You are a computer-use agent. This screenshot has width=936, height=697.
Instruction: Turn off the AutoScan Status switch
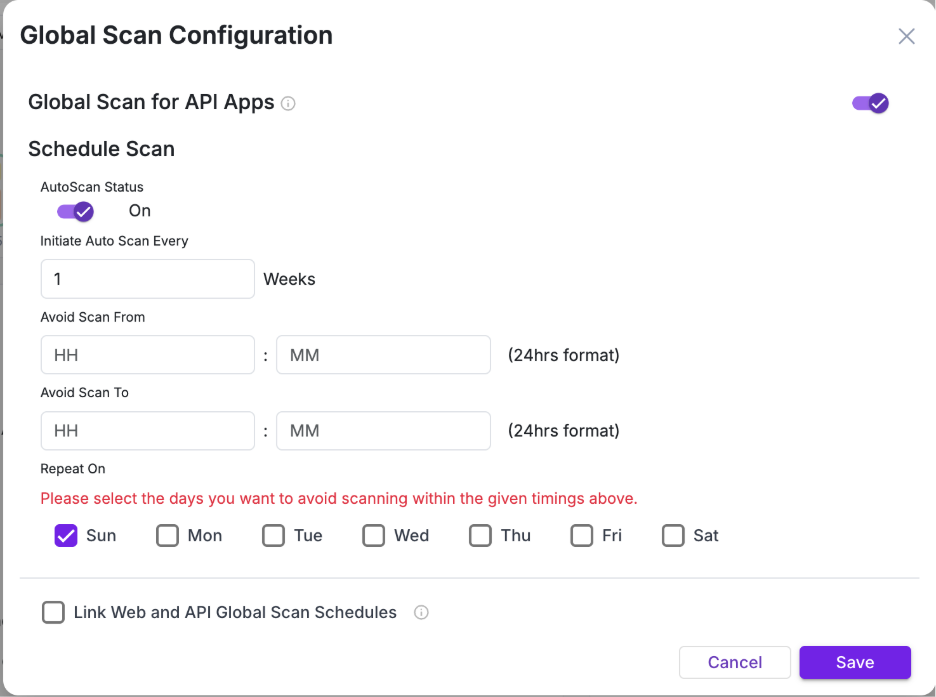[75, 211]
